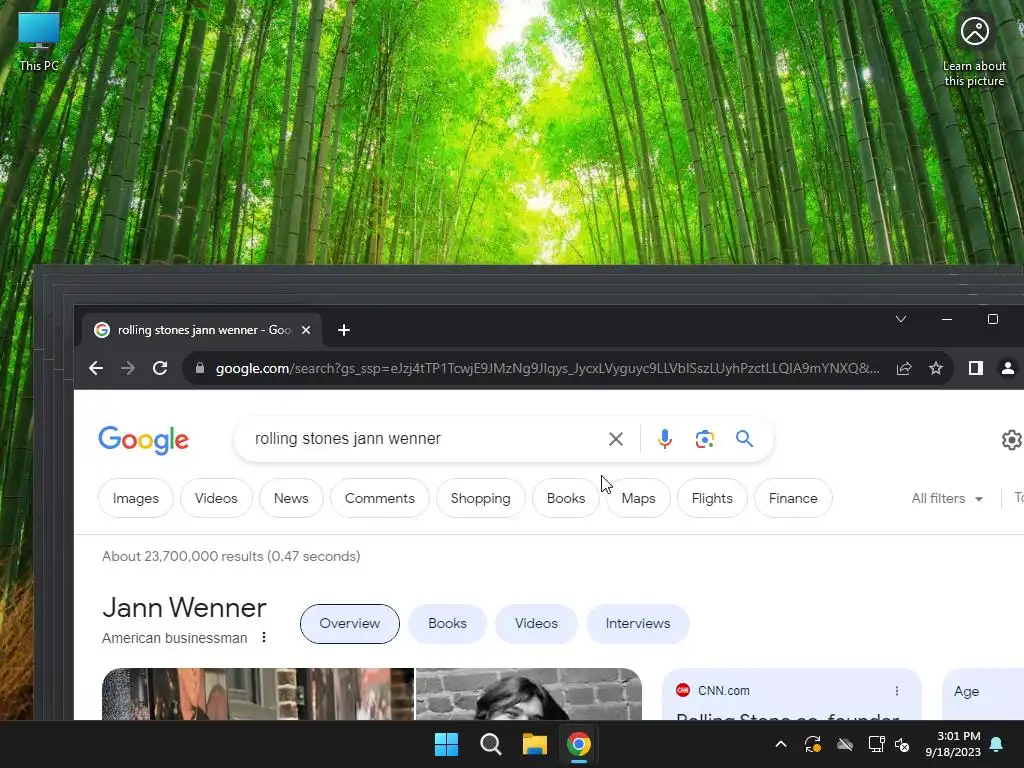1024x768 pixels.
Task: Expand the tab search chevron in Chrome
Action: click(901, 319)
